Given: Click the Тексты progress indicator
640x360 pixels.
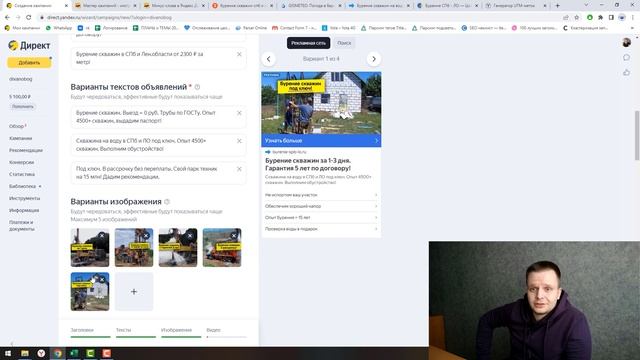Looking at the screenshot, I should point(136,333).
